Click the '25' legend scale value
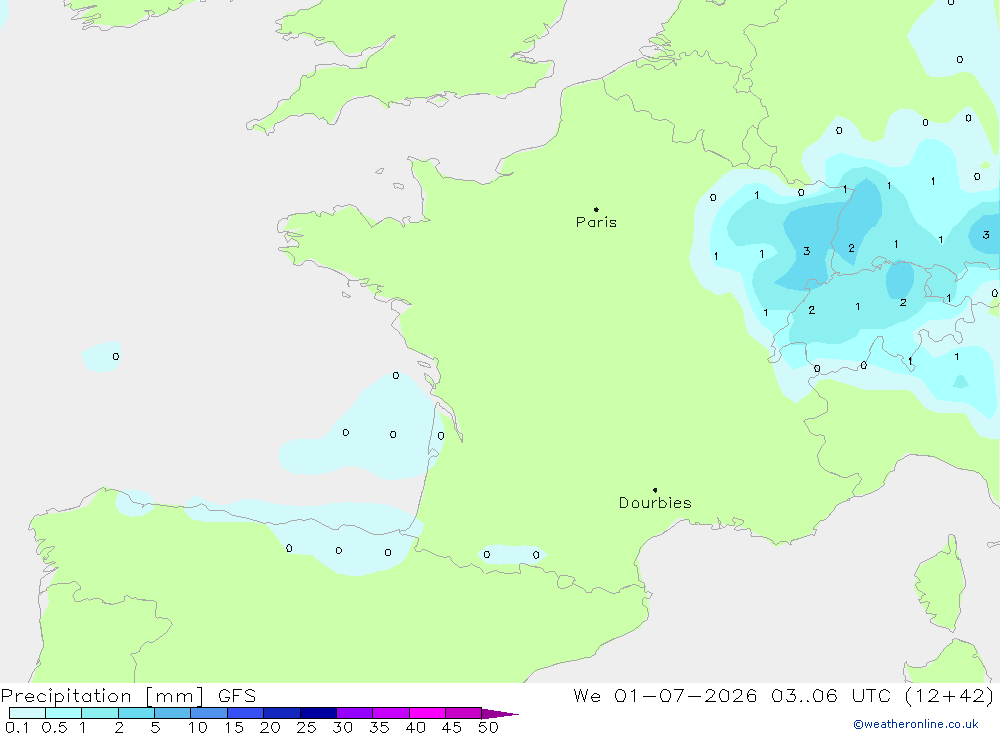The width and height of the screenshot is (1000, 733). [307, 727]
